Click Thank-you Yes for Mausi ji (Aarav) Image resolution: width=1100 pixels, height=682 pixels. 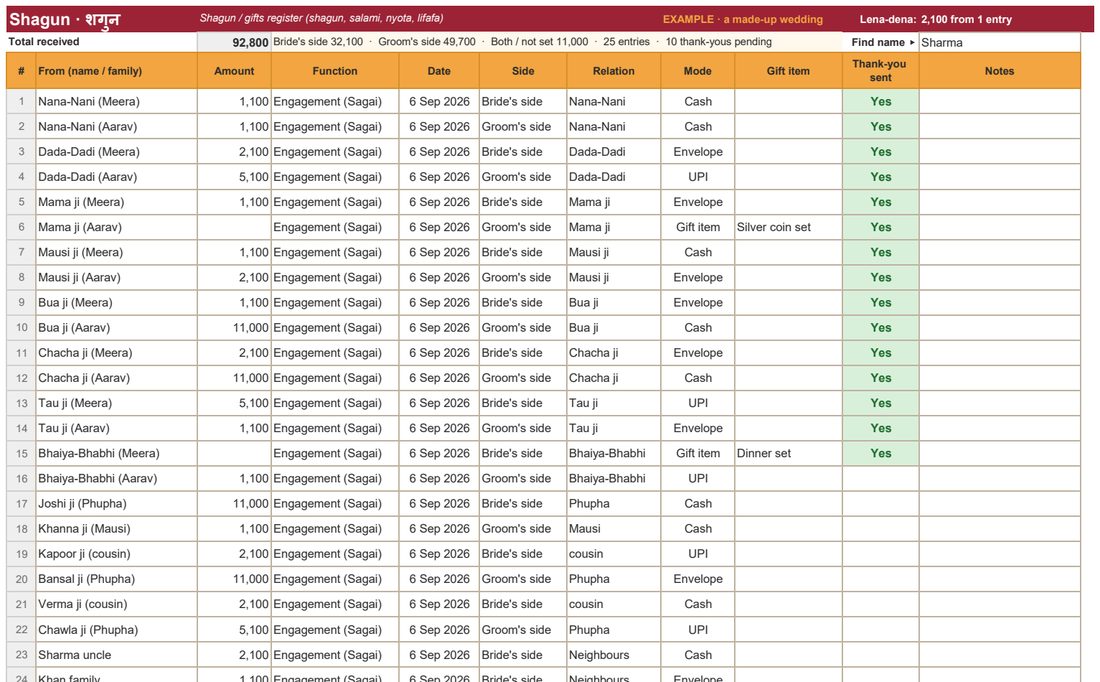[880, 278]
